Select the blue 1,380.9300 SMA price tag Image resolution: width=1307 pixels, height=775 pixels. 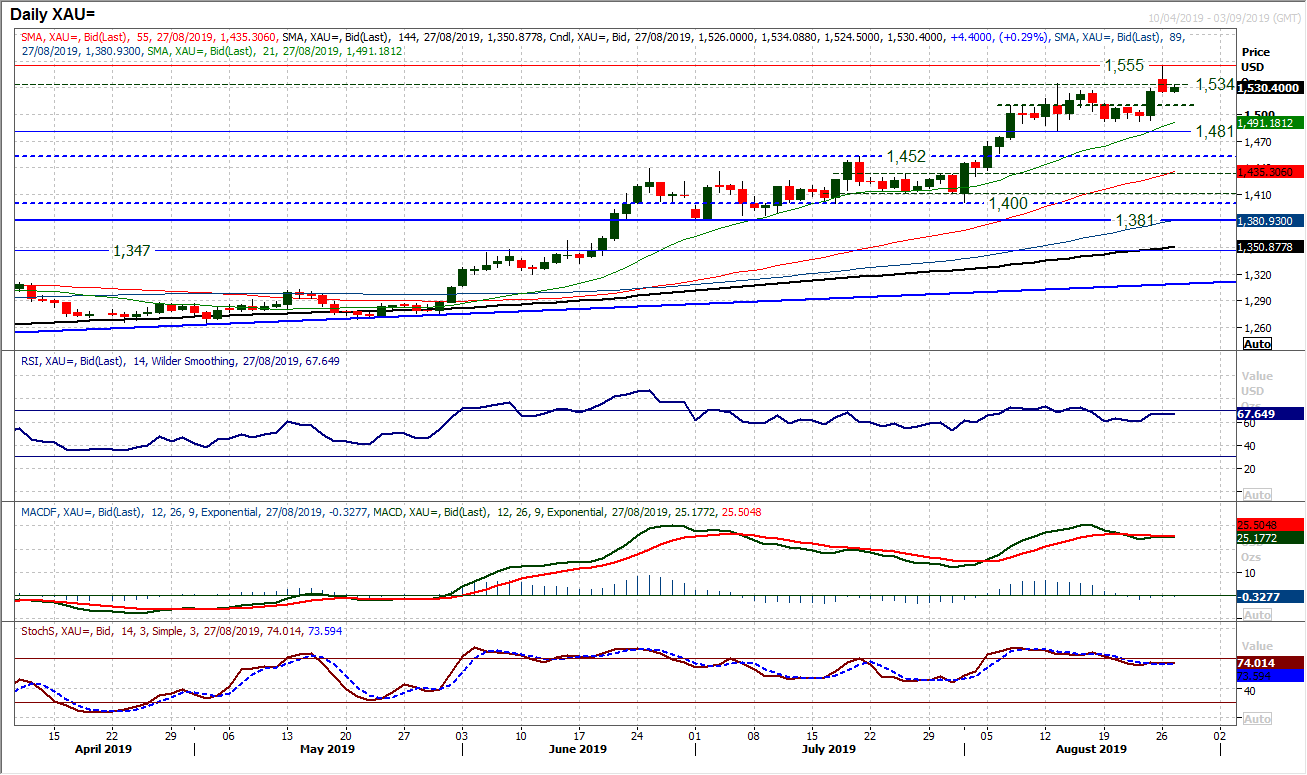click(x=1270, y=220)
